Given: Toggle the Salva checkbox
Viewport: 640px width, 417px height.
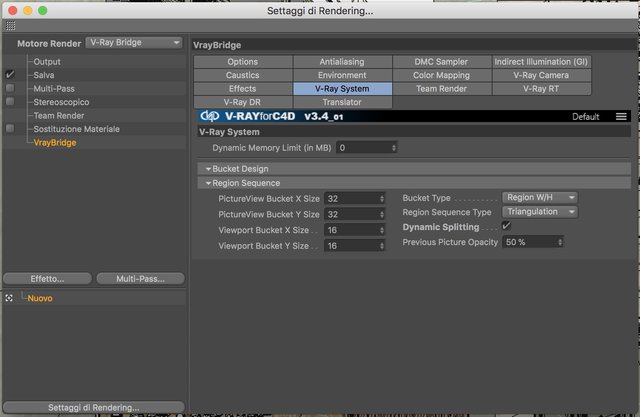Looking at the screenshot, I should coord(10,75).
